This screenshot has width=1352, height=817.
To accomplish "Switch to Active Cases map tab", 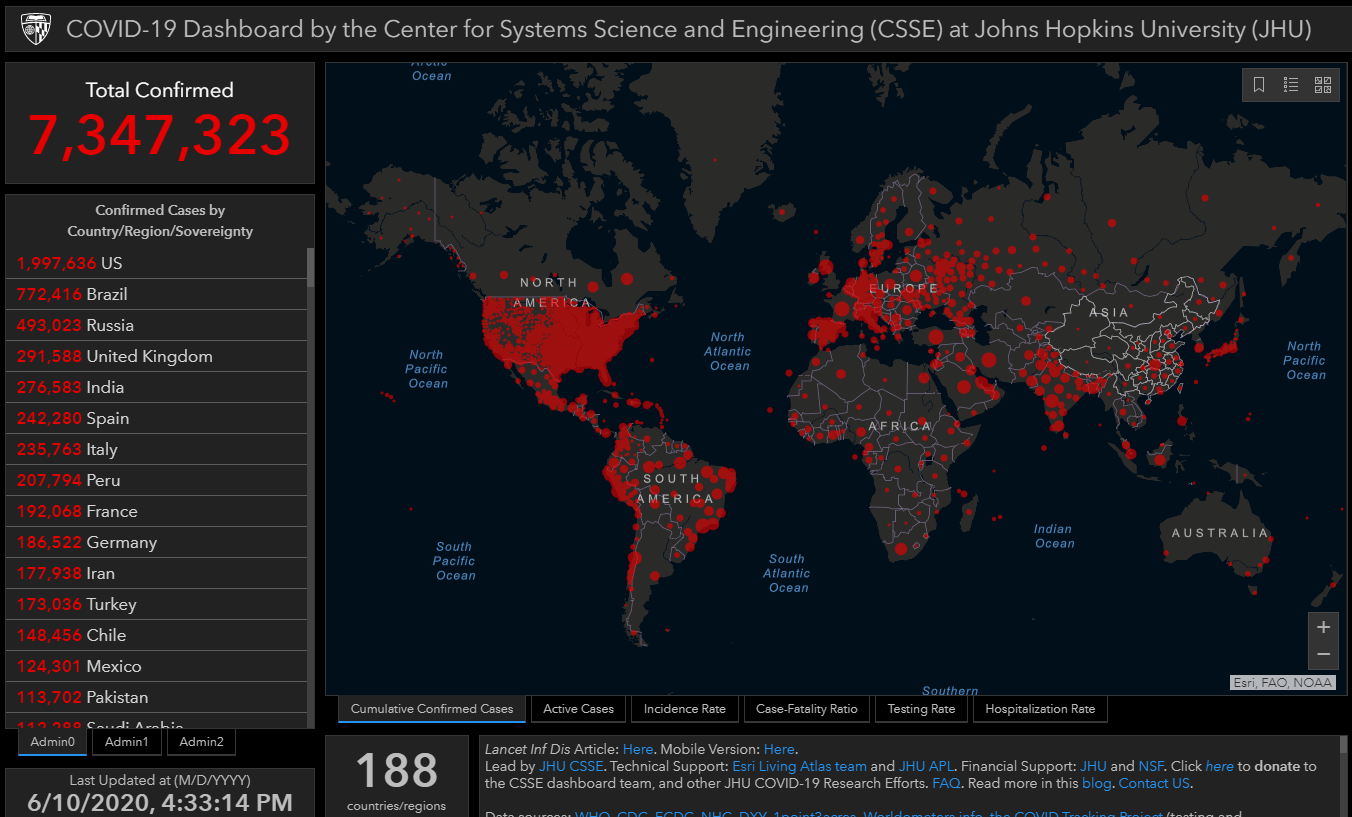I will (578, 709).
